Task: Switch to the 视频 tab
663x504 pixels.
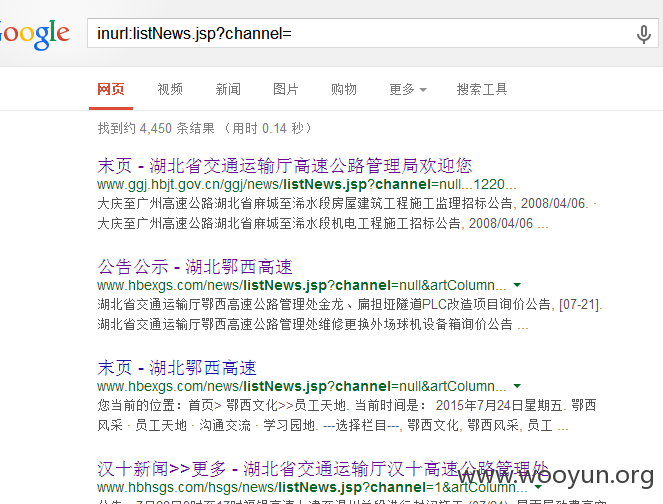Action: [170, 89]
